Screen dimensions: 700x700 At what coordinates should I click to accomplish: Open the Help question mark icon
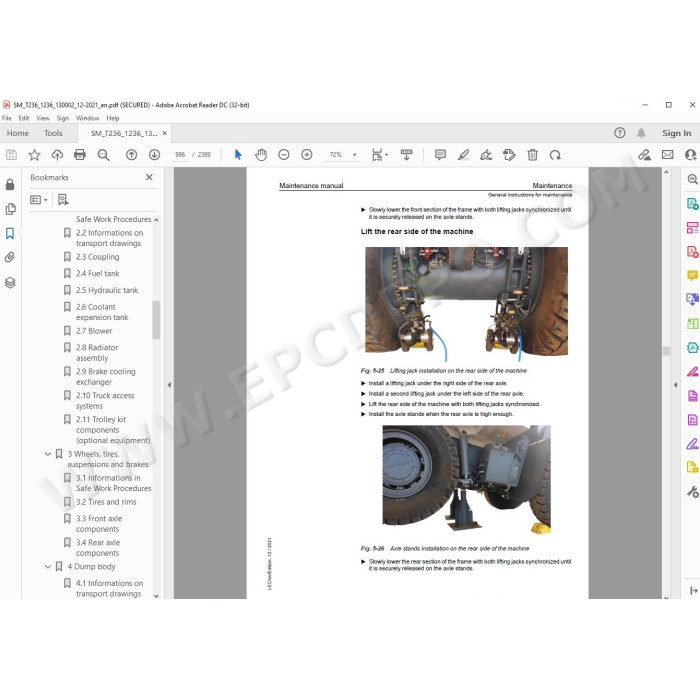pos(620,133)
